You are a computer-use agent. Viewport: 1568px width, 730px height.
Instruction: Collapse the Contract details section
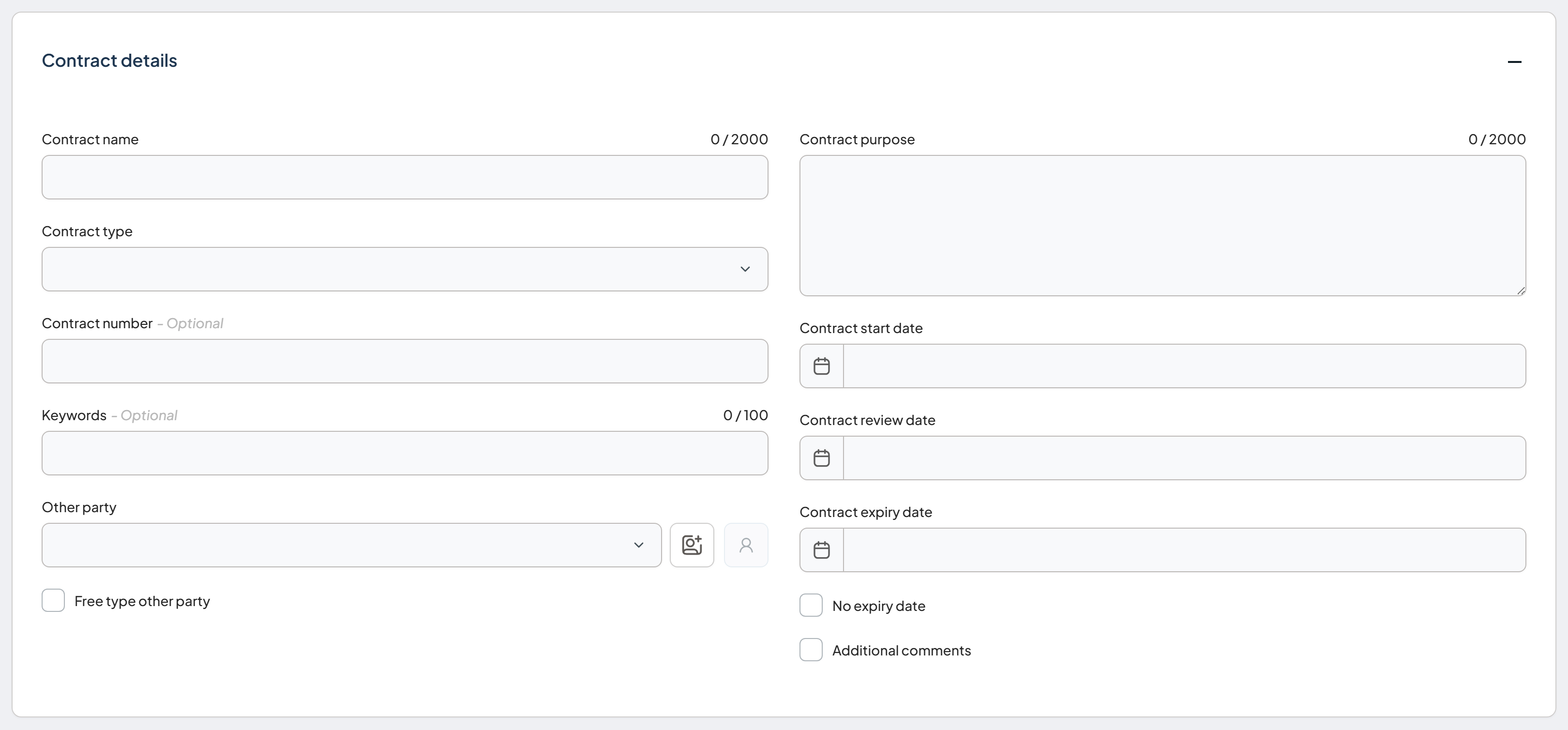coord(1514,61)
